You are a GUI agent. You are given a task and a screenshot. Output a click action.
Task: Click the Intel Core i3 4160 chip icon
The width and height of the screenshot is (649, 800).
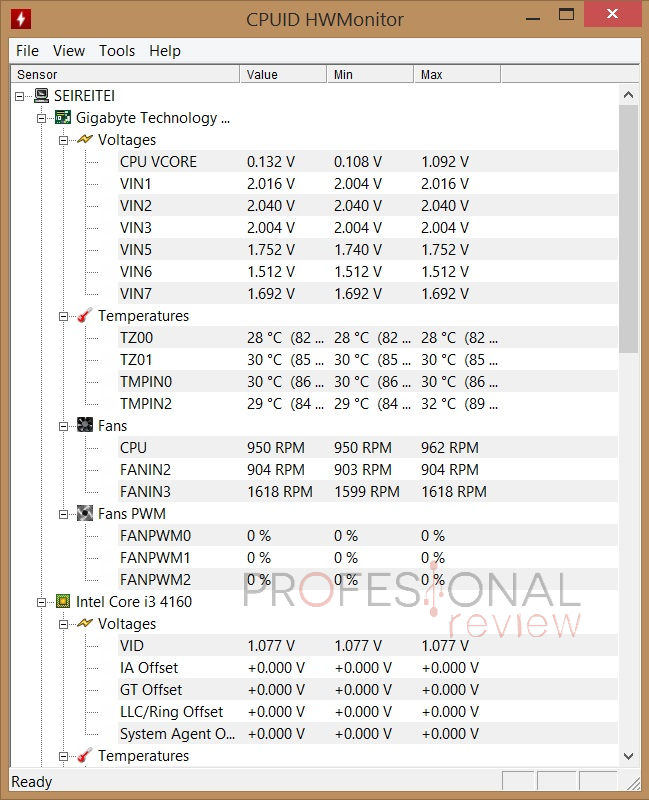pyautogui.click(x=63, y=601)
